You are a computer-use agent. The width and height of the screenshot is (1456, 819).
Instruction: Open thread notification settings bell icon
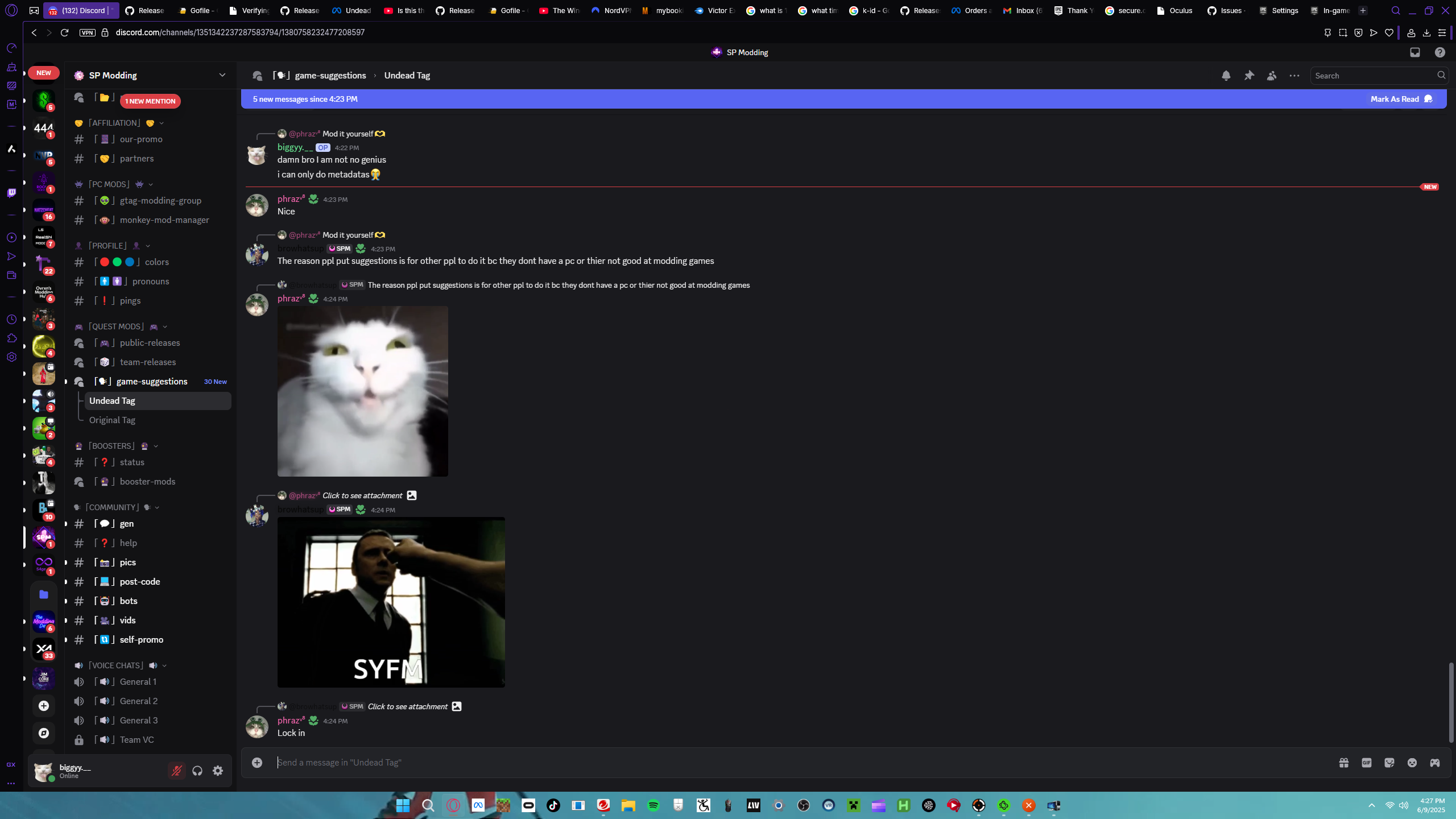(x=1226, y=76)
